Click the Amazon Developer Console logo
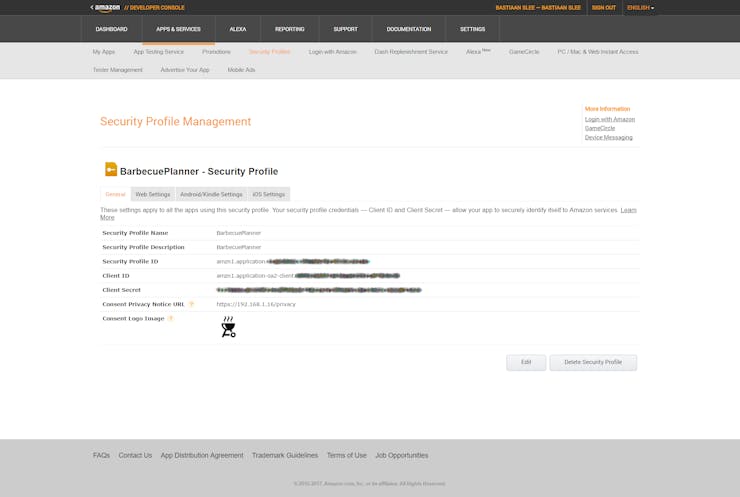 137,8
